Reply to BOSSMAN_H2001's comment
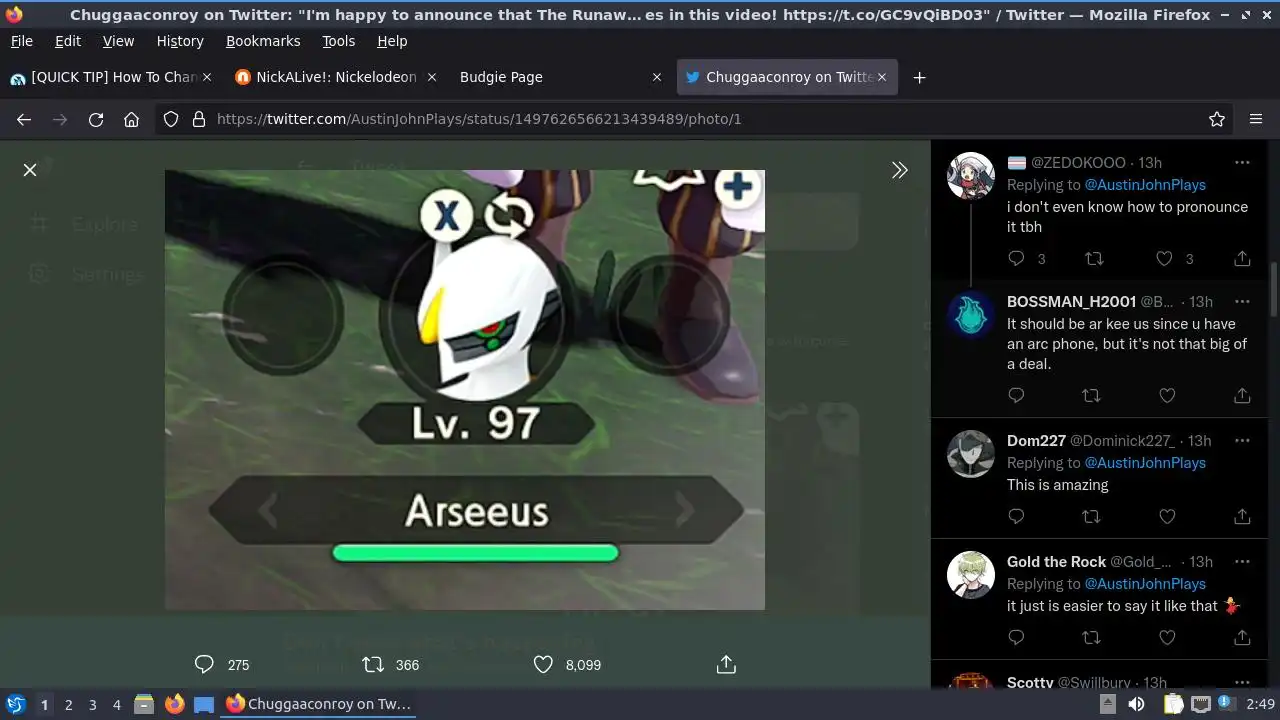Viewport: 1280px width, 720px height. (x=1016, y=396)
